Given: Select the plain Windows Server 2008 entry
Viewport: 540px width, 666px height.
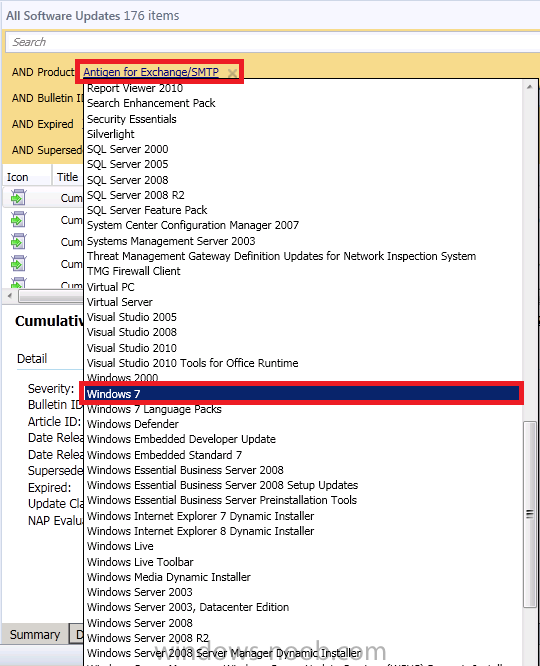Looking at the screenshot, I should 140,623.
